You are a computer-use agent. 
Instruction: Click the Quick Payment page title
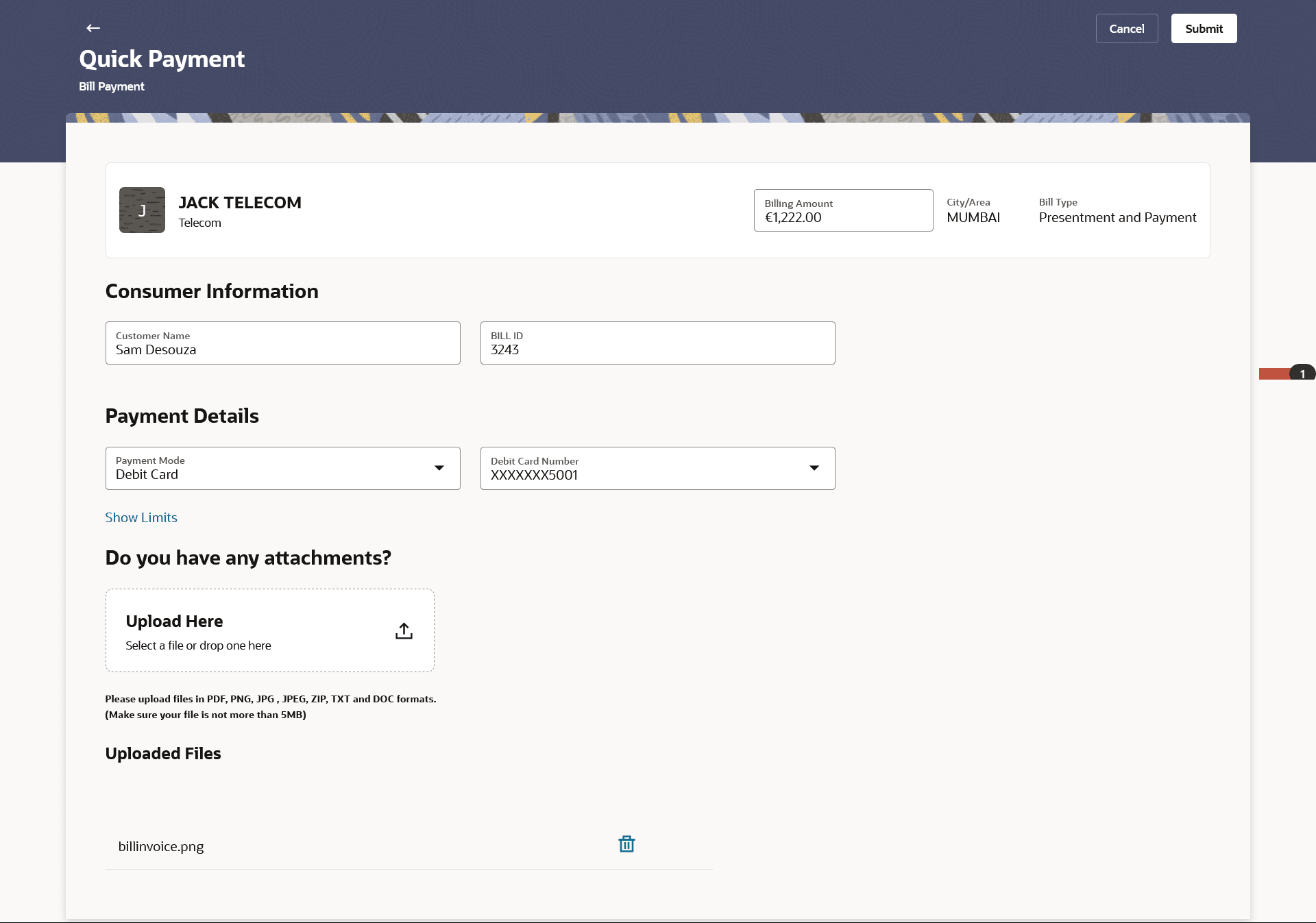[x=162, y=59]
